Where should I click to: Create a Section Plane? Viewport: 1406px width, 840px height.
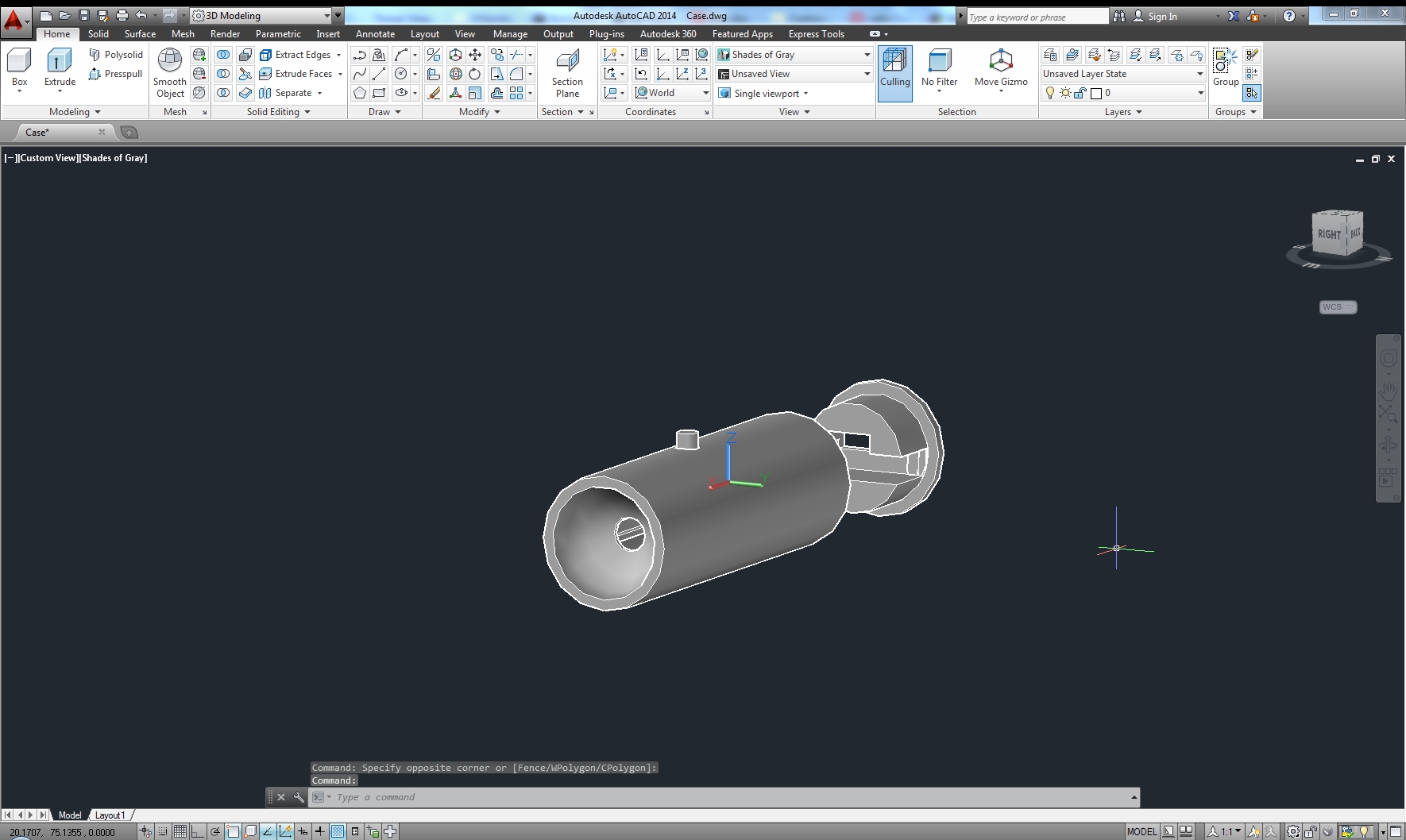(567, 72)
